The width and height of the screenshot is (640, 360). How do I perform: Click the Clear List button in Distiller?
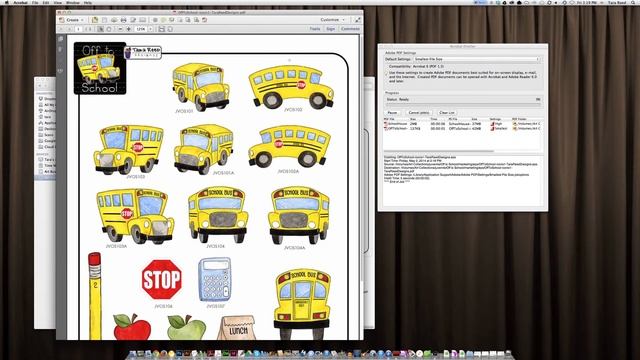point(447,112)
